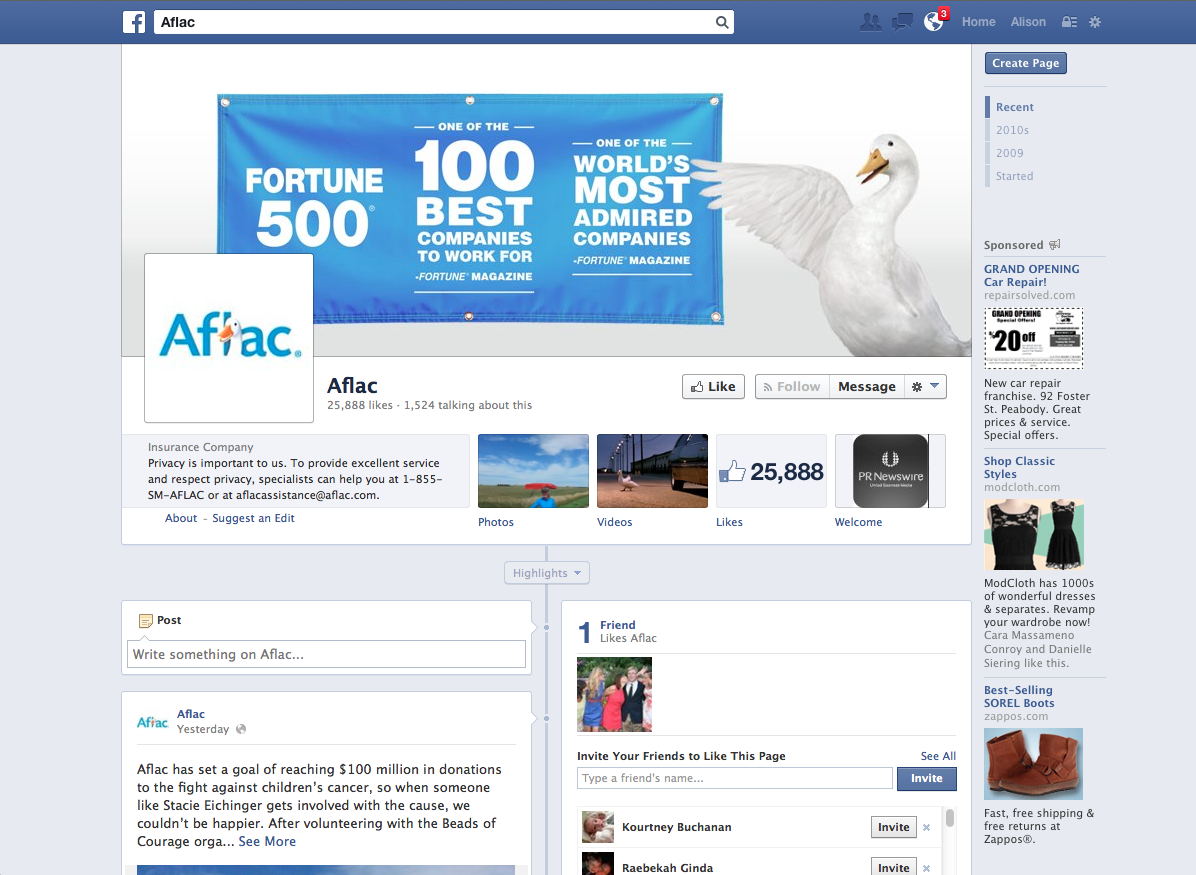The height and width of the screenshot is (875, 1196).
Task: Open the privacy shortcuts lock icon
Action: [x=1068, y=21]
